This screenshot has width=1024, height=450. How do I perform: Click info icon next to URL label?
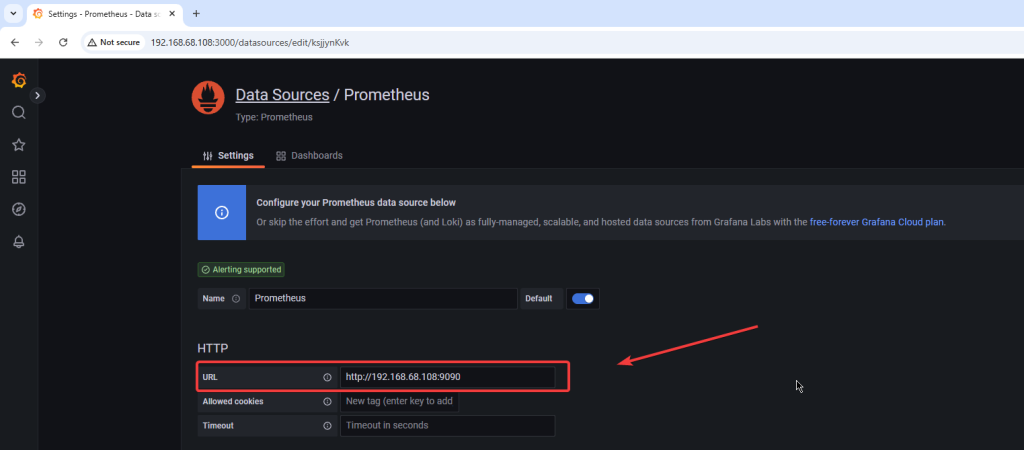pos(327,377)
